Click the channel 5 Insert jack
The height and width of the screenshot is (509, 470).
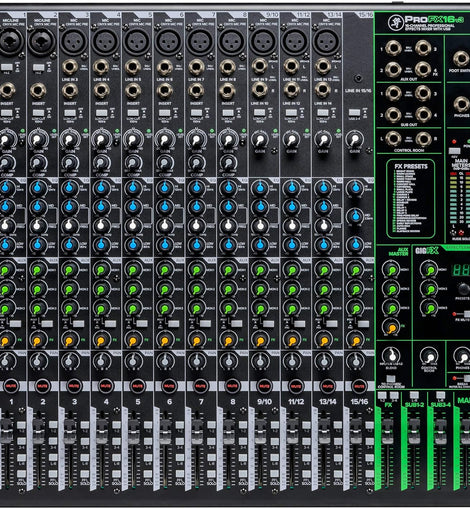click(x=133, y=91)
